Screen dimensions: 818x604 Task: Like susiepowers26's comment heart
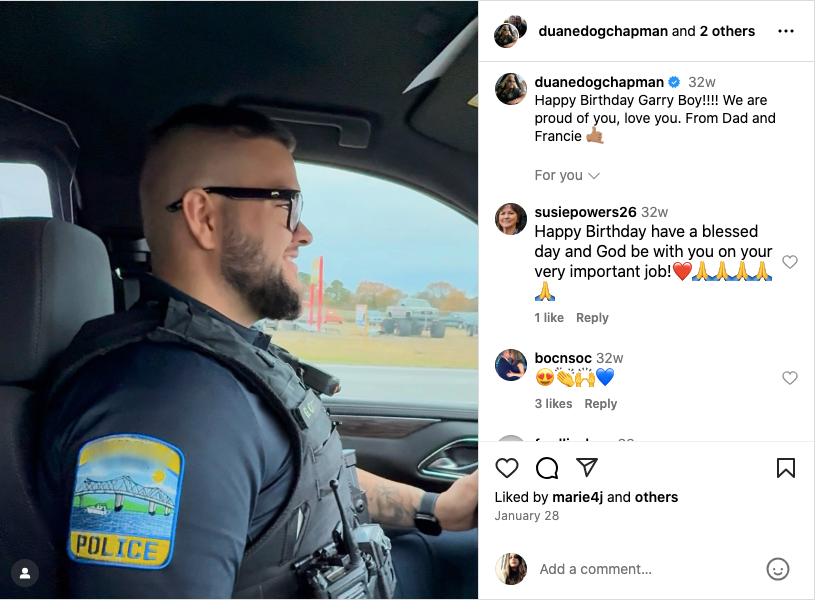pos(791,262)
